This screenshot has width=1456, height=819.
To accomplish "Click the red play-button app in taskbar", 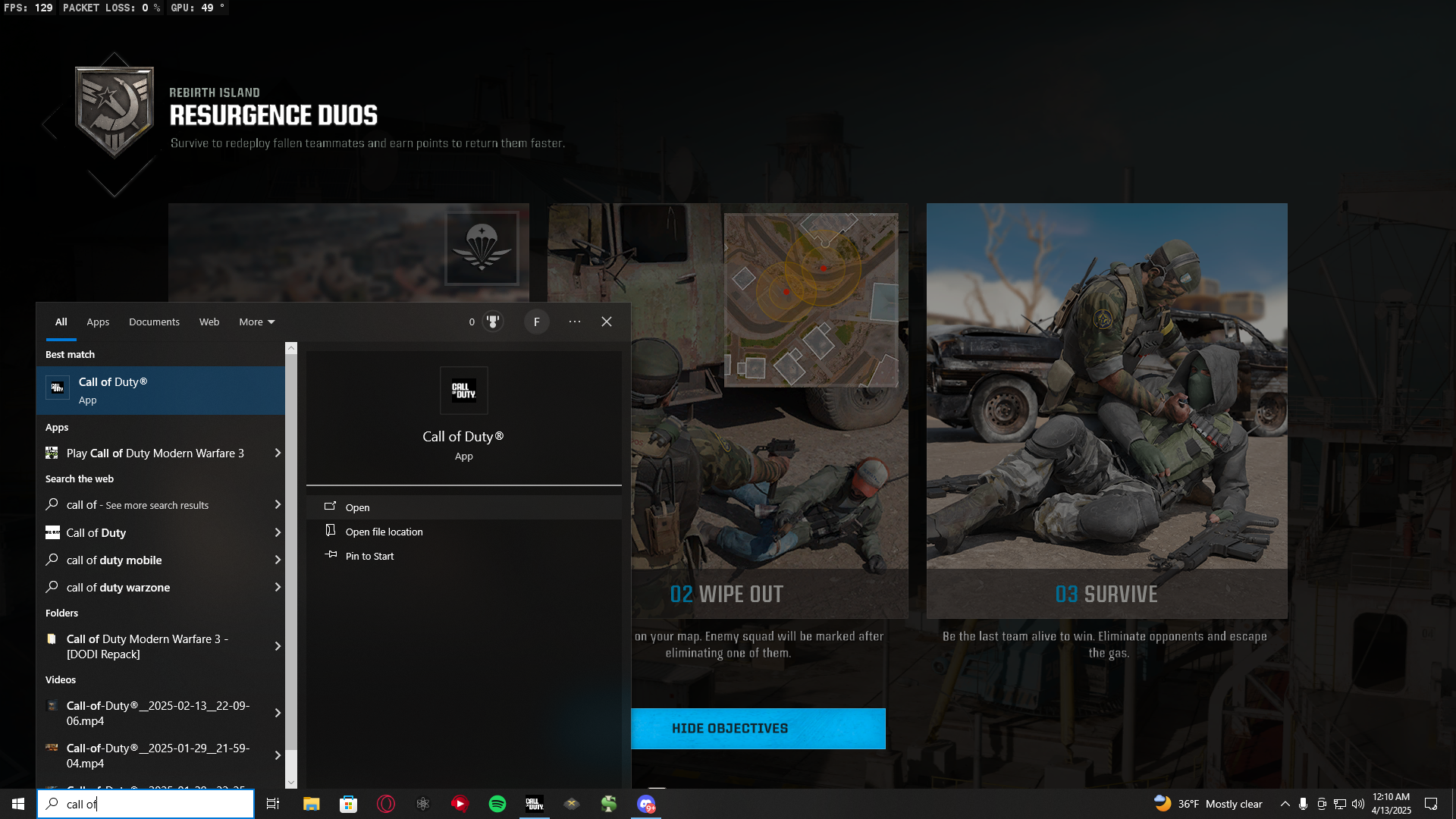I will coord(460,804).
